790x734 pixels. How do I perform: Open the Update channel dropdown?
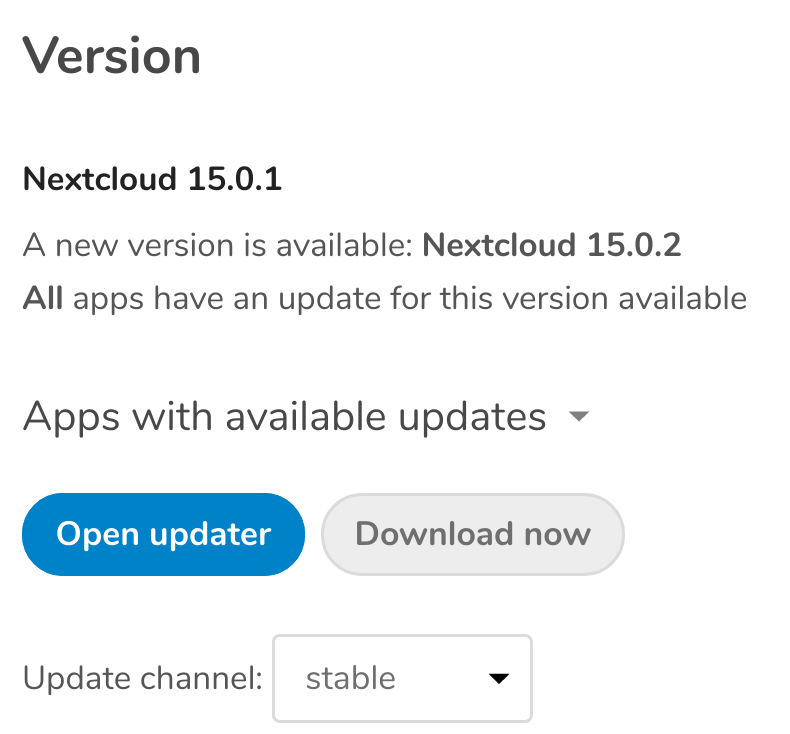[x=402, y=678]
